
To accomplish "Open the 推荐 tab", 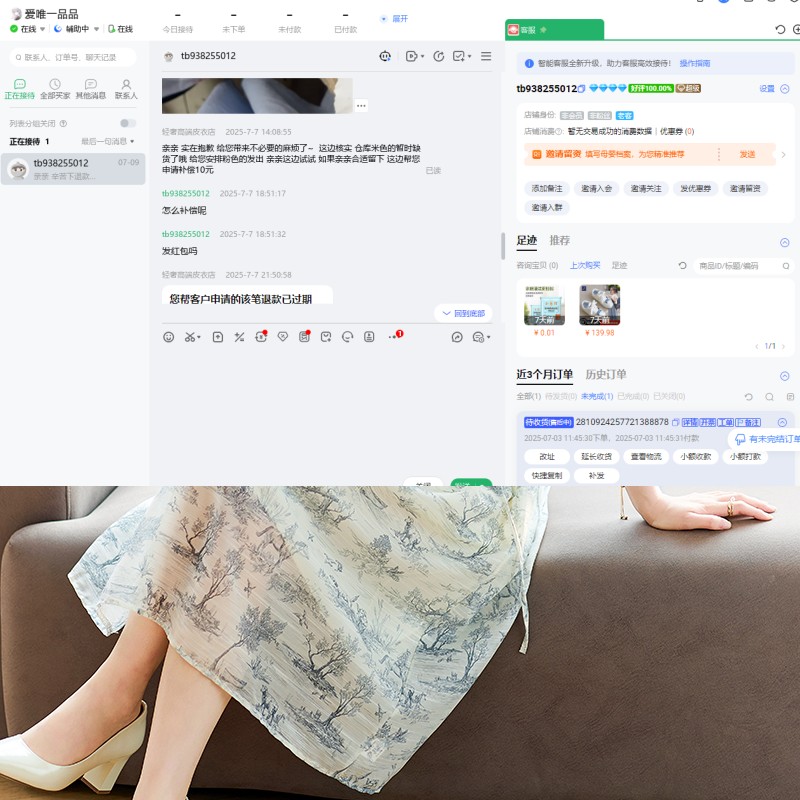I will (x=560, y=240).
